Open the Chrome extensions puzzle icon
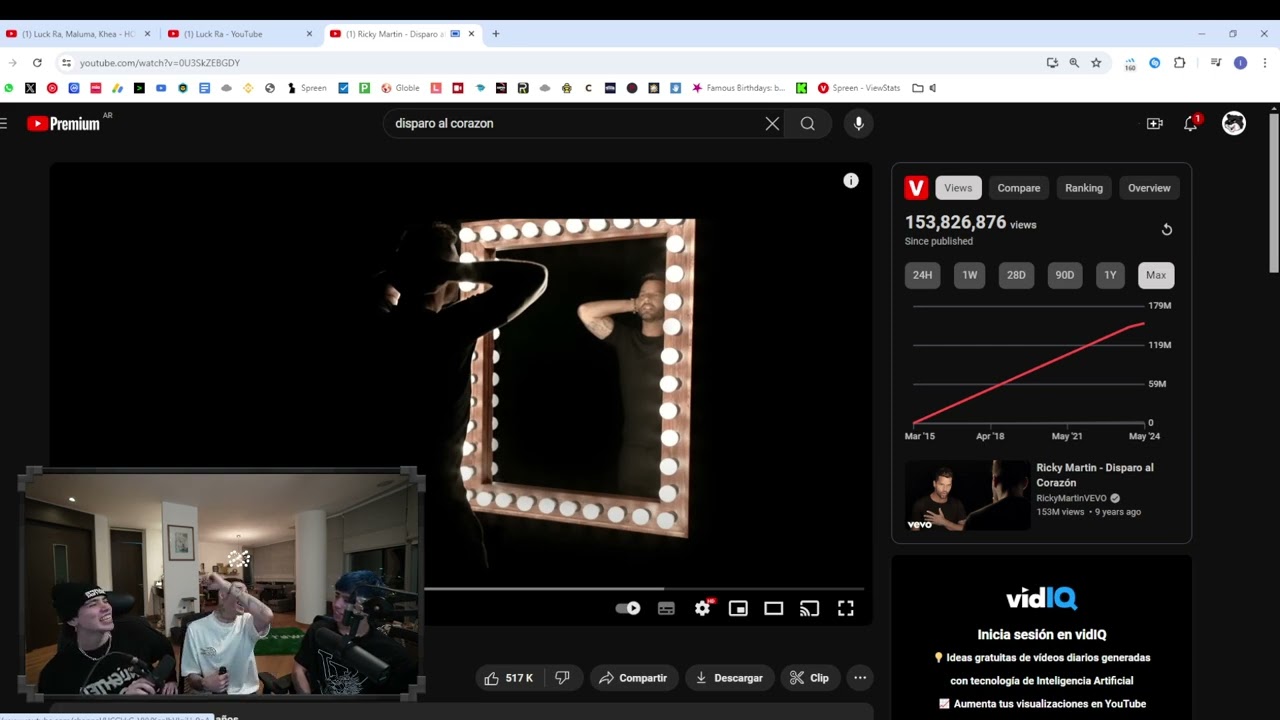 coord(1180,62)
